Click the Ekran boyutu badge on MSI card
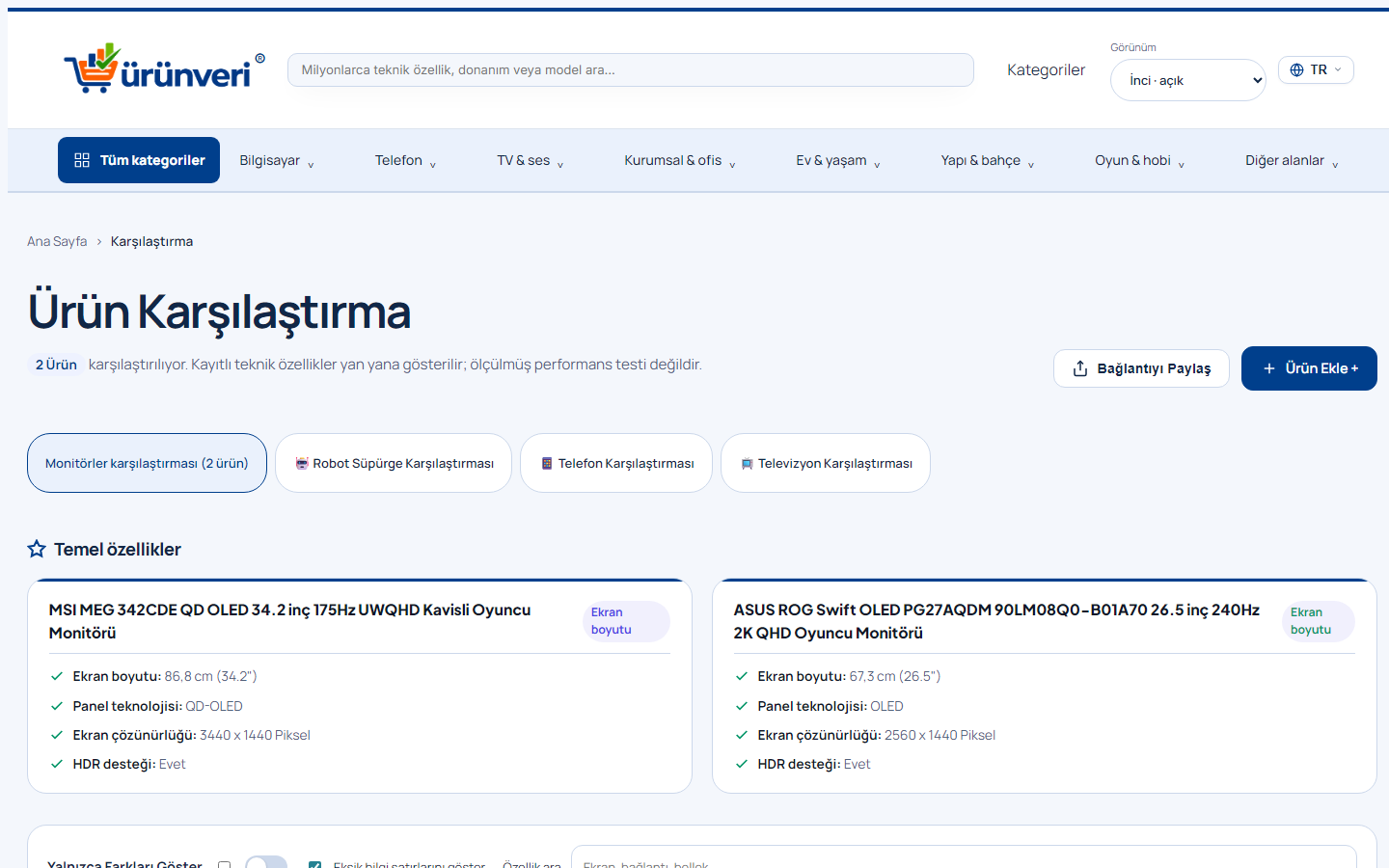This screenshot has height=868, width=1389. pos(626,621)
